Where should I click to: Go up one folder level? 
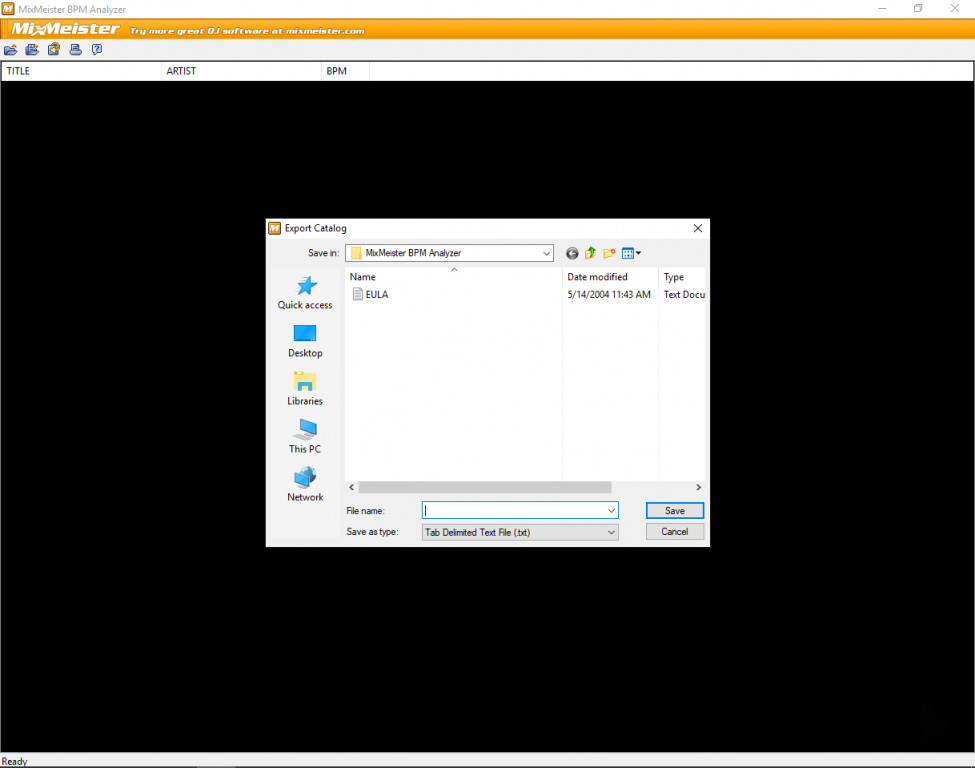click(x=591, y=253)
